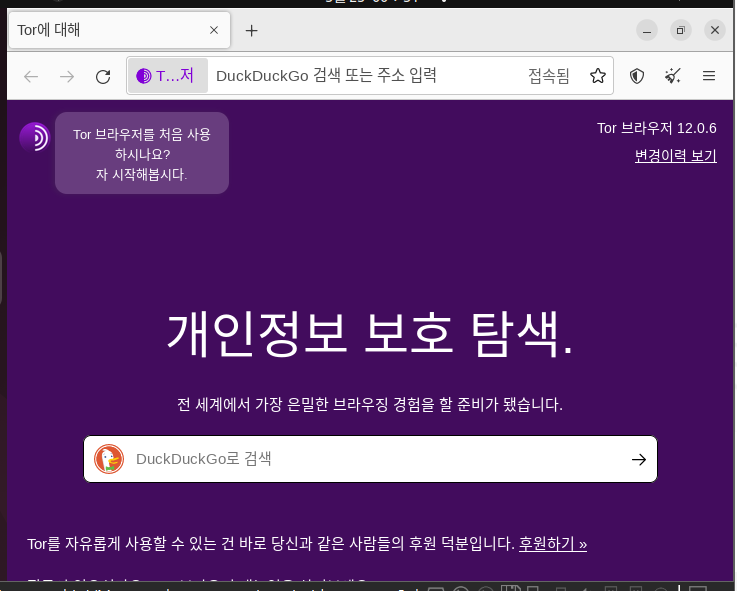Open the security level shield icon
The width and height of the screenshot is (737, 591).
click(x=637, y=76)
